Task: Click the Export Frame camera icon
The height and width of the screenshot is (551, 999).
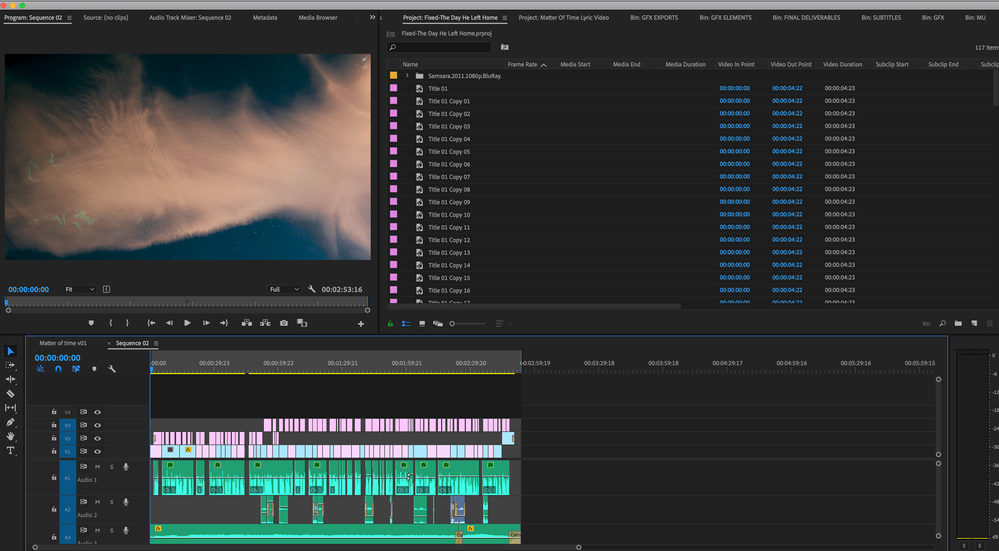Action: click(x=284, y=323)
